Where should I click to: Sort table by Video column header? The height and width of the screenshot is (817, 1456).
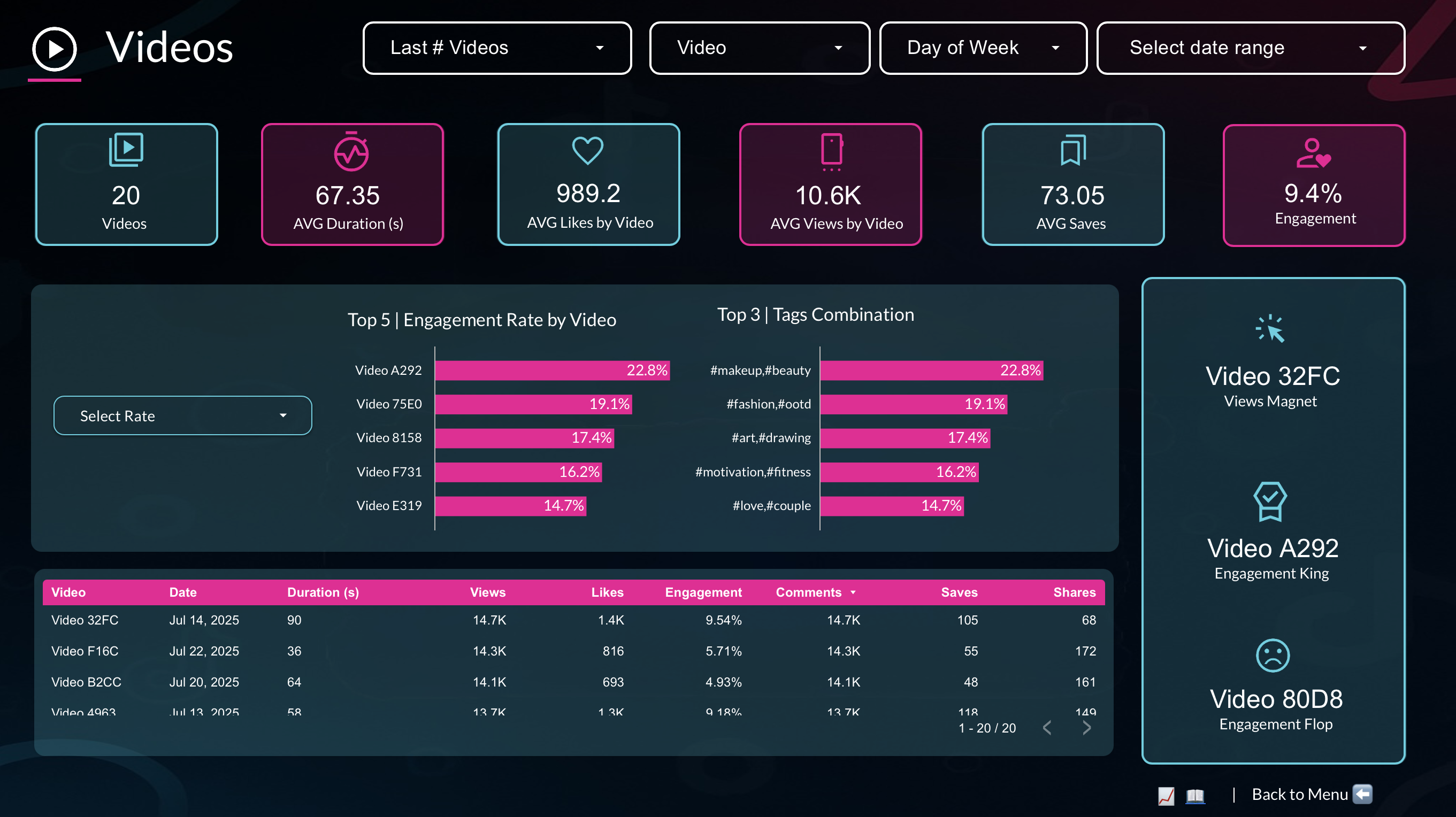[68, 592]
